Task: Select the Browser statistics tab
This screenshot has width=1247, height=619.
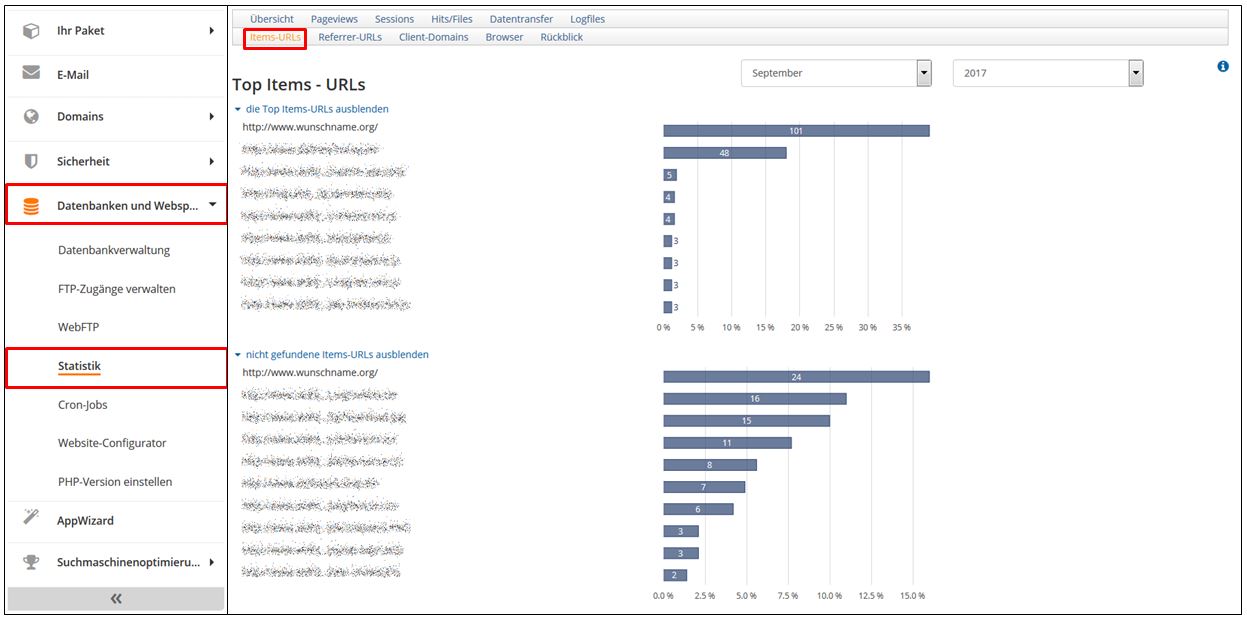Action: coord(504,37)
